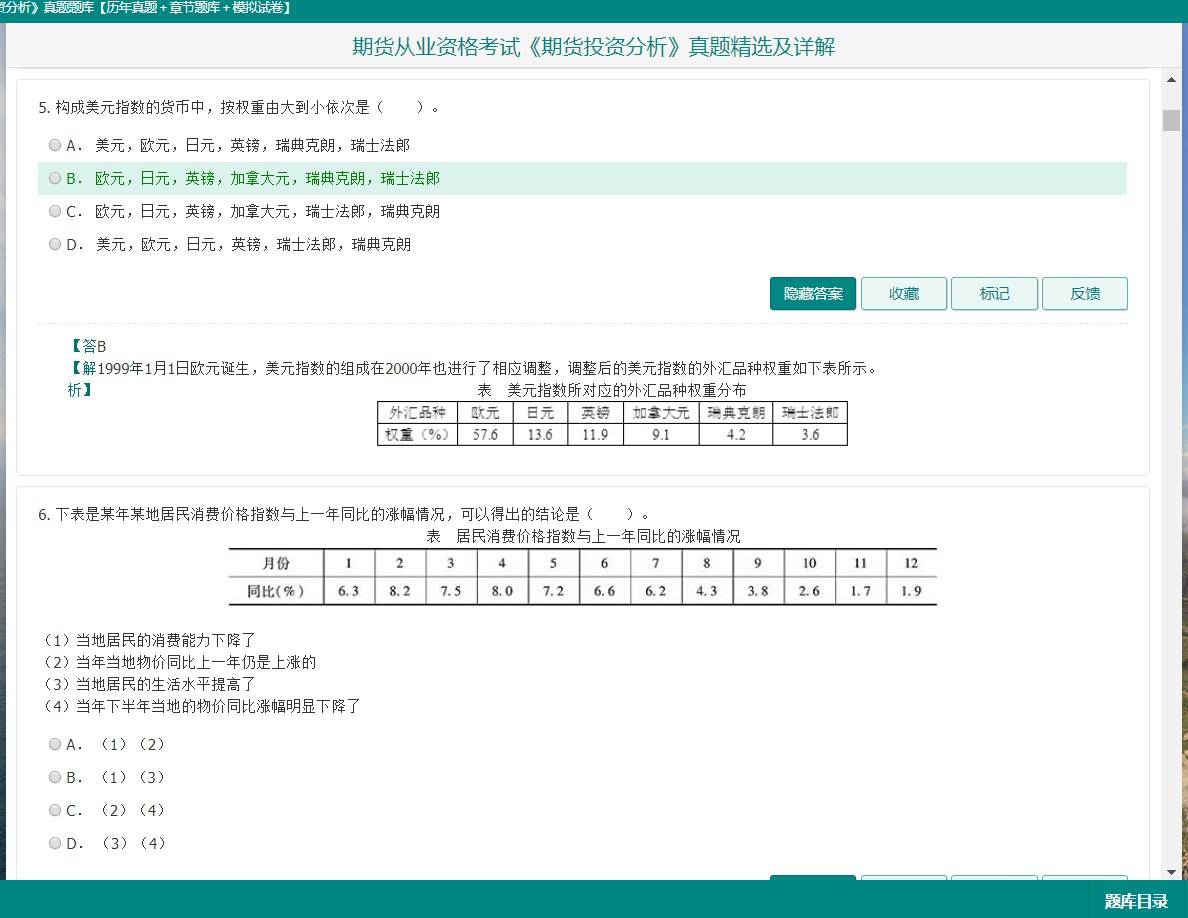1188x918 pixels.
Task: Select option A for question 5
Action: (55, 146)
